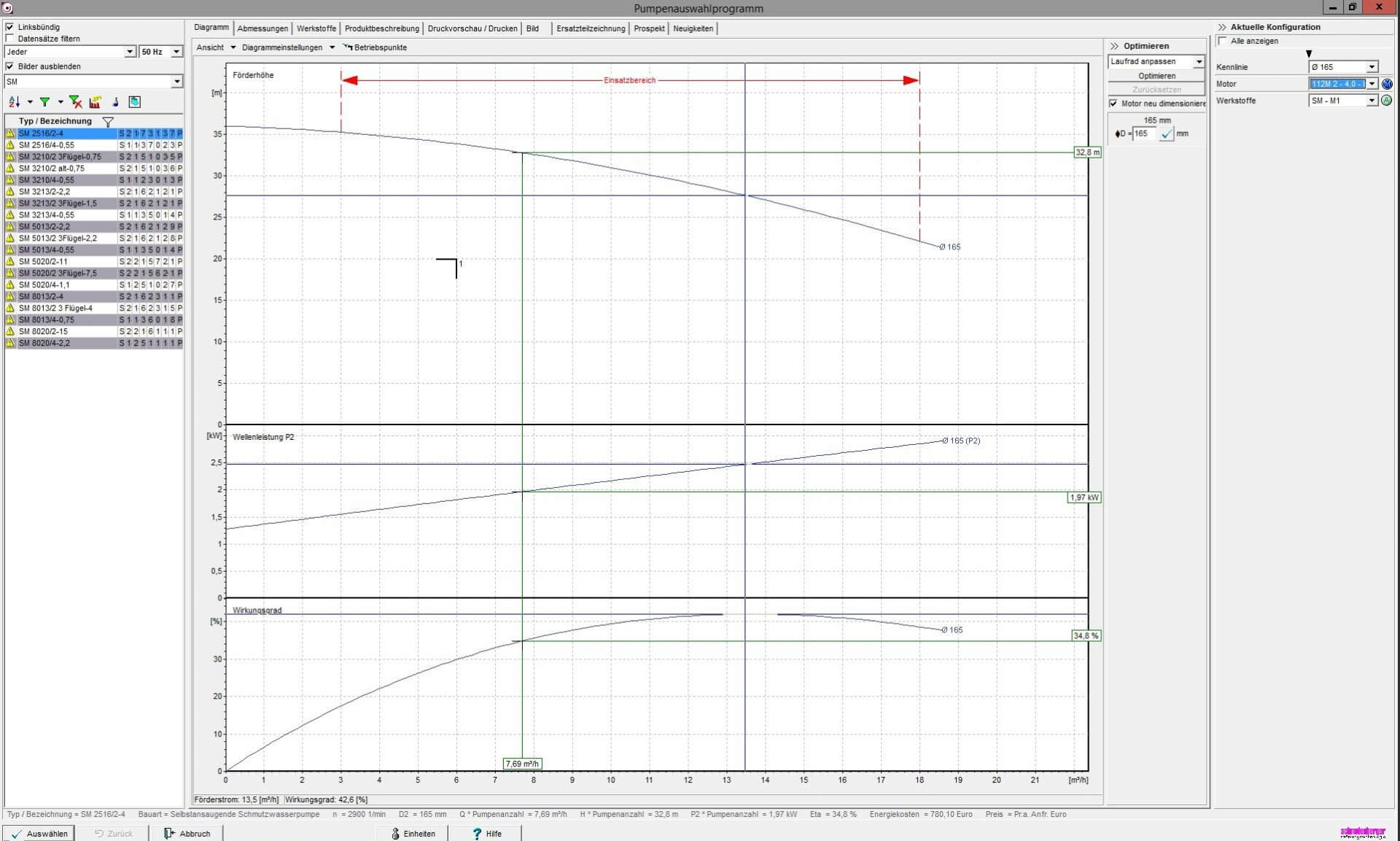Screen dimensions: 1400x841
Task: Switch to the Abmessungen tab
Action: click(262, 28)
